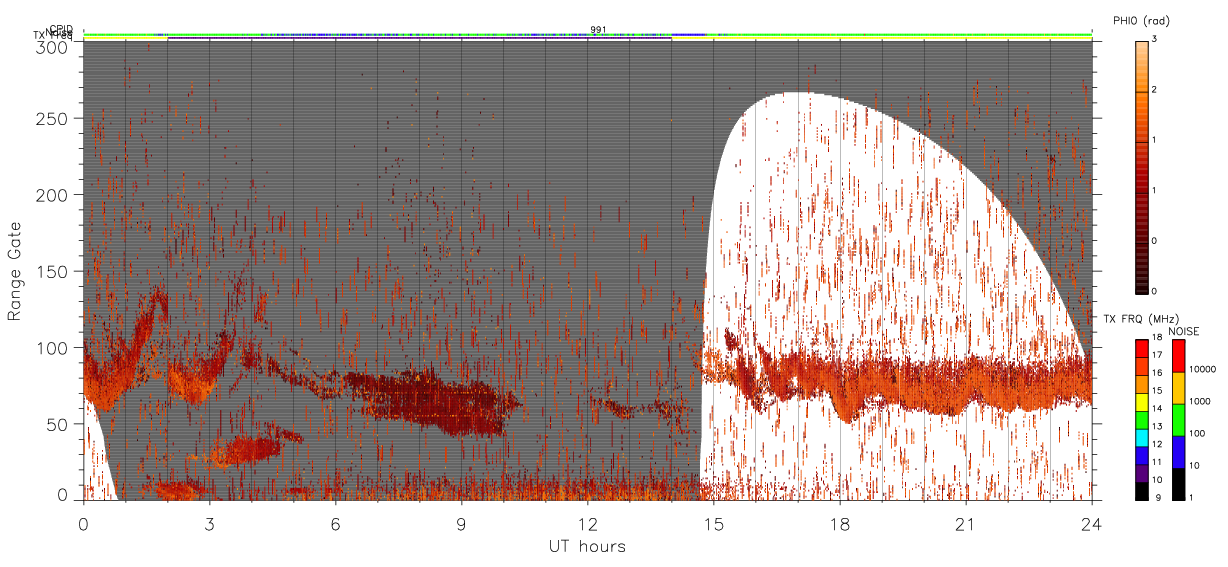The height and width of the screenshot is (567, 1228).
Task: Click x-axis tick label '21'
Action: click(x=965, y=523)
